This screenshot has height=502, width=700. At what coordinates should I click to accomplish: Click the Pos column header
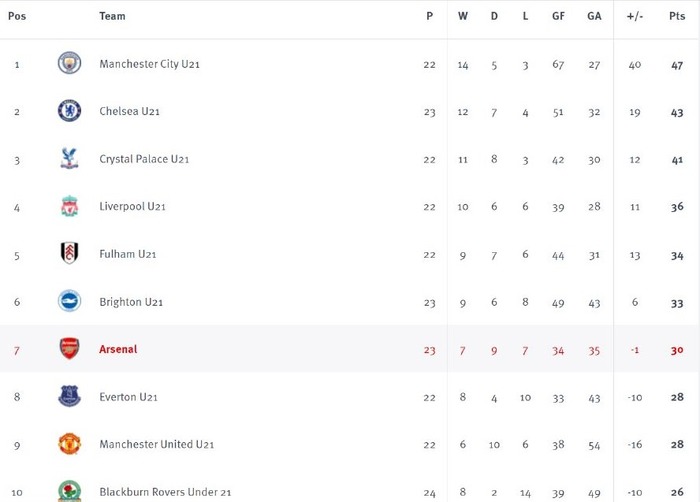17,16
